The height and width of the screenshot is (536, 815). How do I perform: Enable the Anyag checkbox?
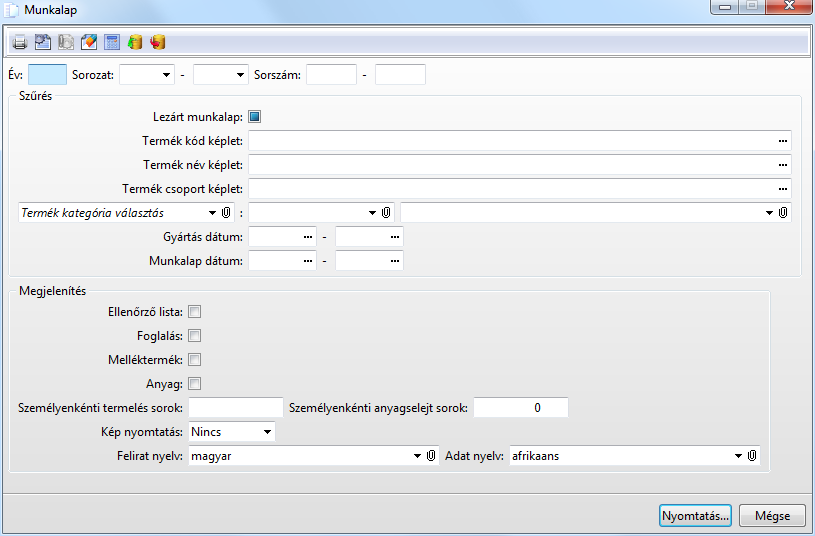pos(194,384)
